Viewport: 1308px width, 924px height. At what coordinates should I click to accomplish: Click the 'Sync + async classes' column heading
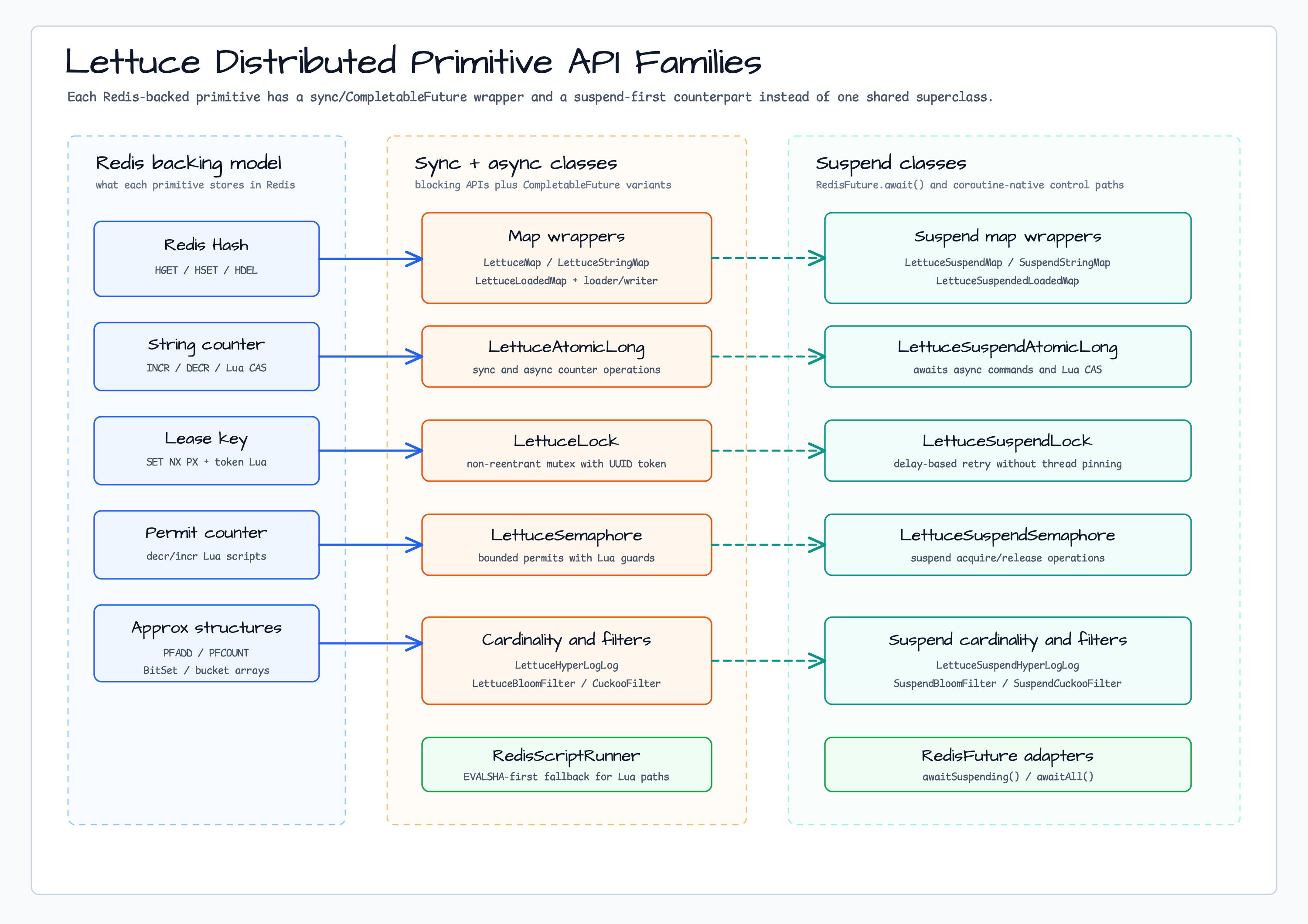click(x=516, y=163)
